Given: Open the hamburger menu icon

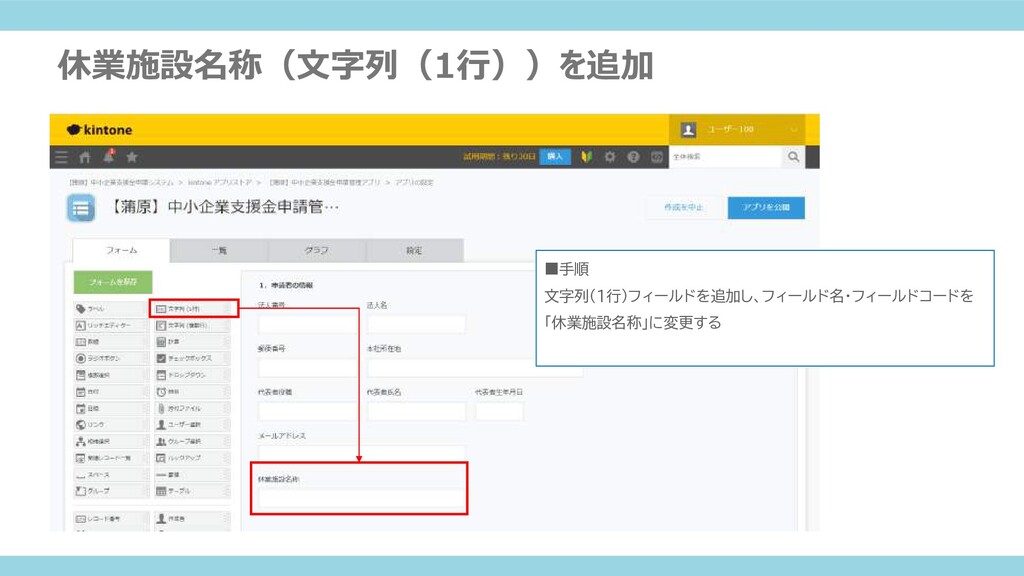Looking at the screenshot, I should coord(61,157).
